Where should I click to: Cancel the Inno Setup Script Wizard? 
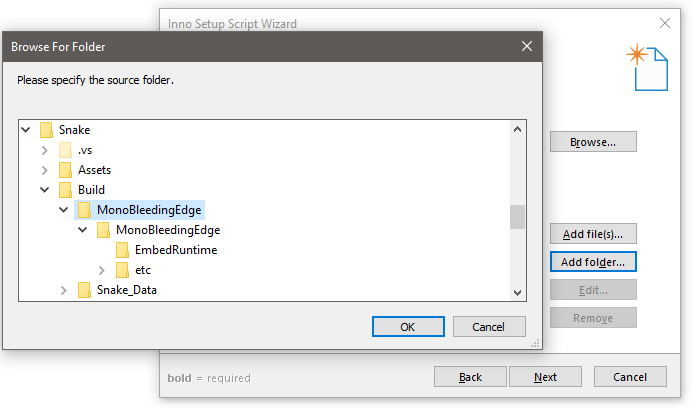point(630,377)
